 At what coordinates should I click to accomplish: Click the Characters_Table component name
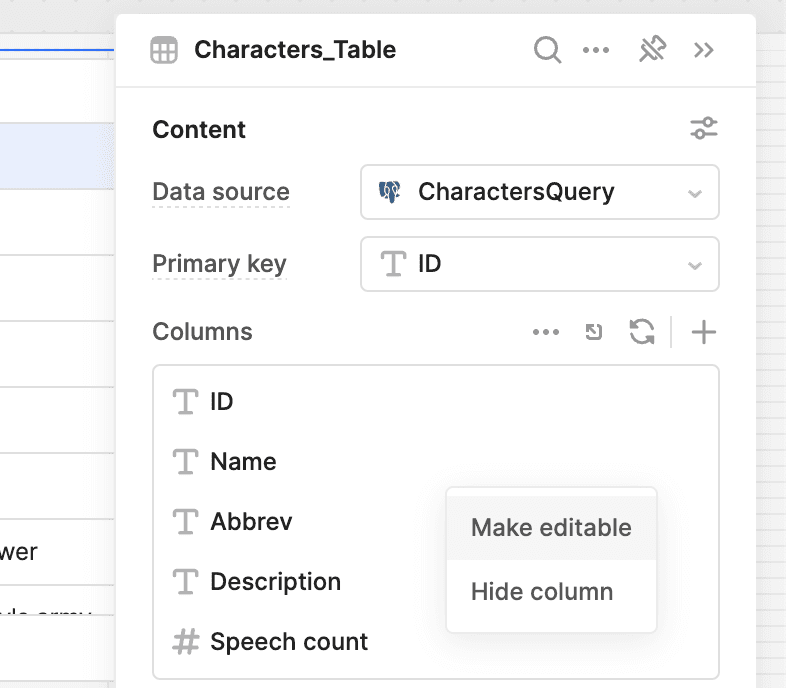295,50
